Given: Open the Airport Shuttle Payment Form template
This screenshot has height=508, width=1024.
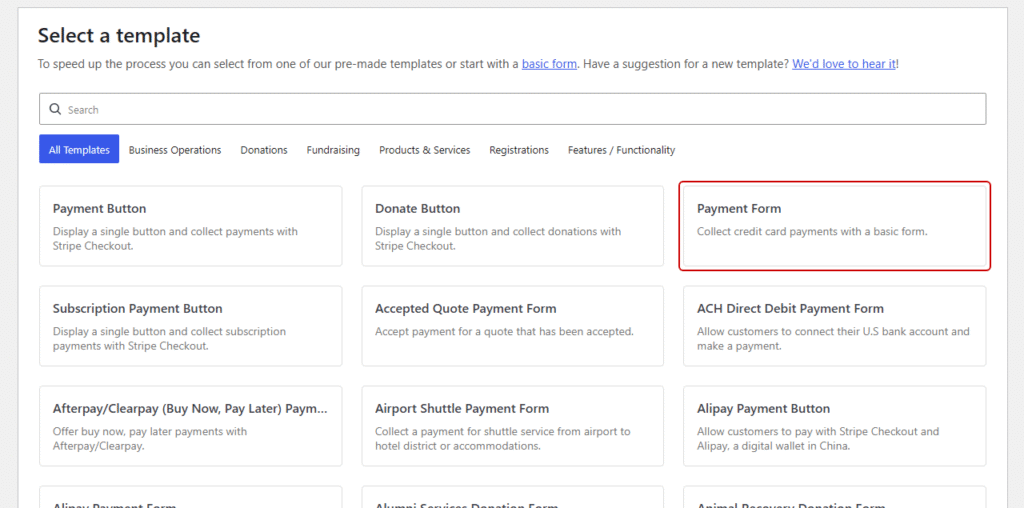Looking at the screenshot, I should point(513,426).
